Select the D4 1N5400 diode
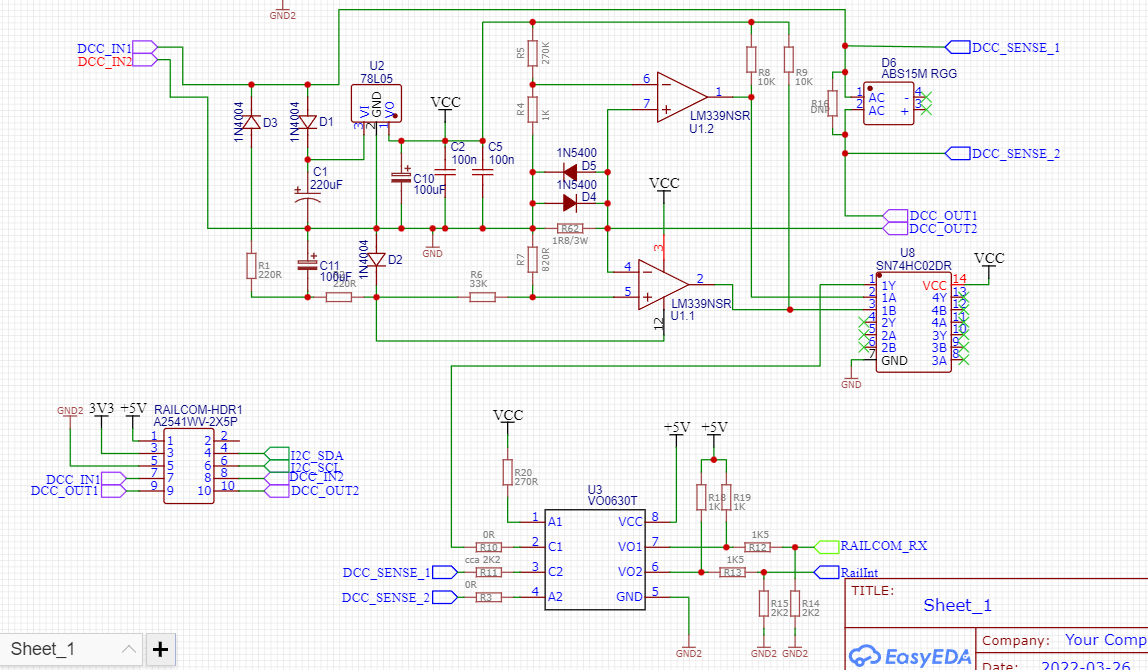Viewport: 1148px width, 670px height. [570, 203]
